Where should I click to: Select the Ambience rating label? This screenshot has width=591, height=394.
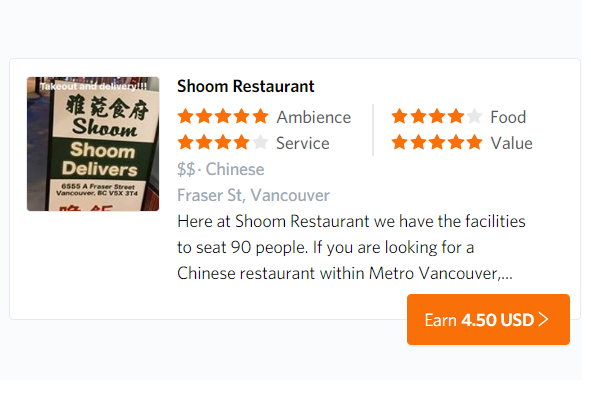tap(314, 117)
